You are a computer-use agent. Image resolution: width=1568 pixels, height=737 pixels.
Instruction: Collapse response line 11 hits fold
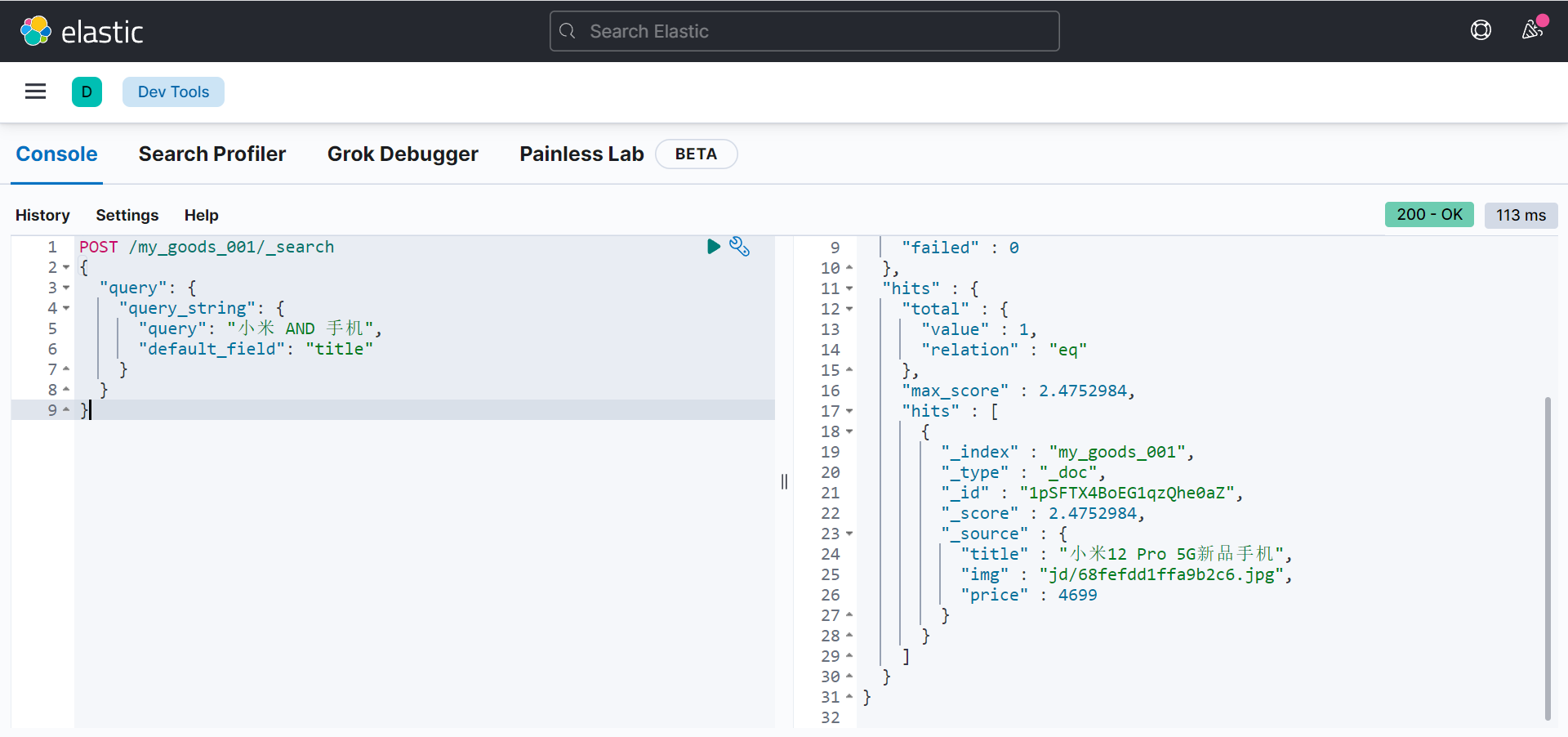coord(849,288)
